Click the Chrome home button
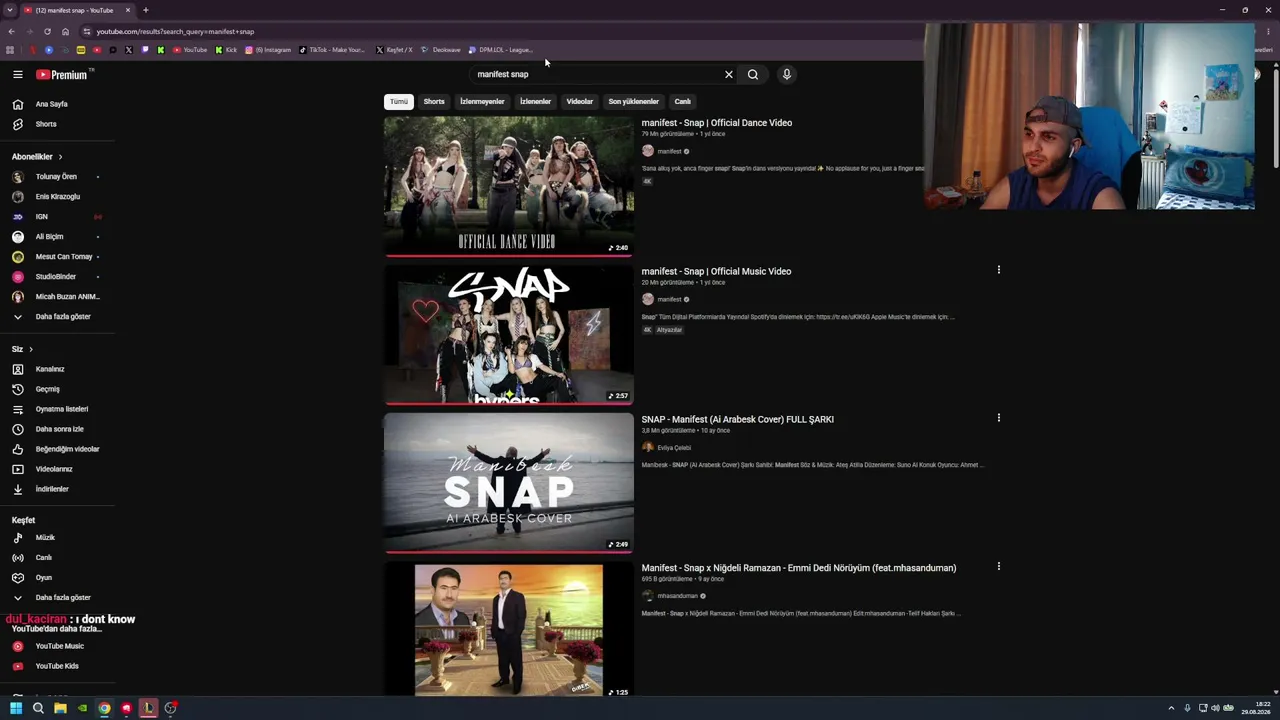Image resolution: width=1280 pixels, height=720 pixels. click(65, 31)
